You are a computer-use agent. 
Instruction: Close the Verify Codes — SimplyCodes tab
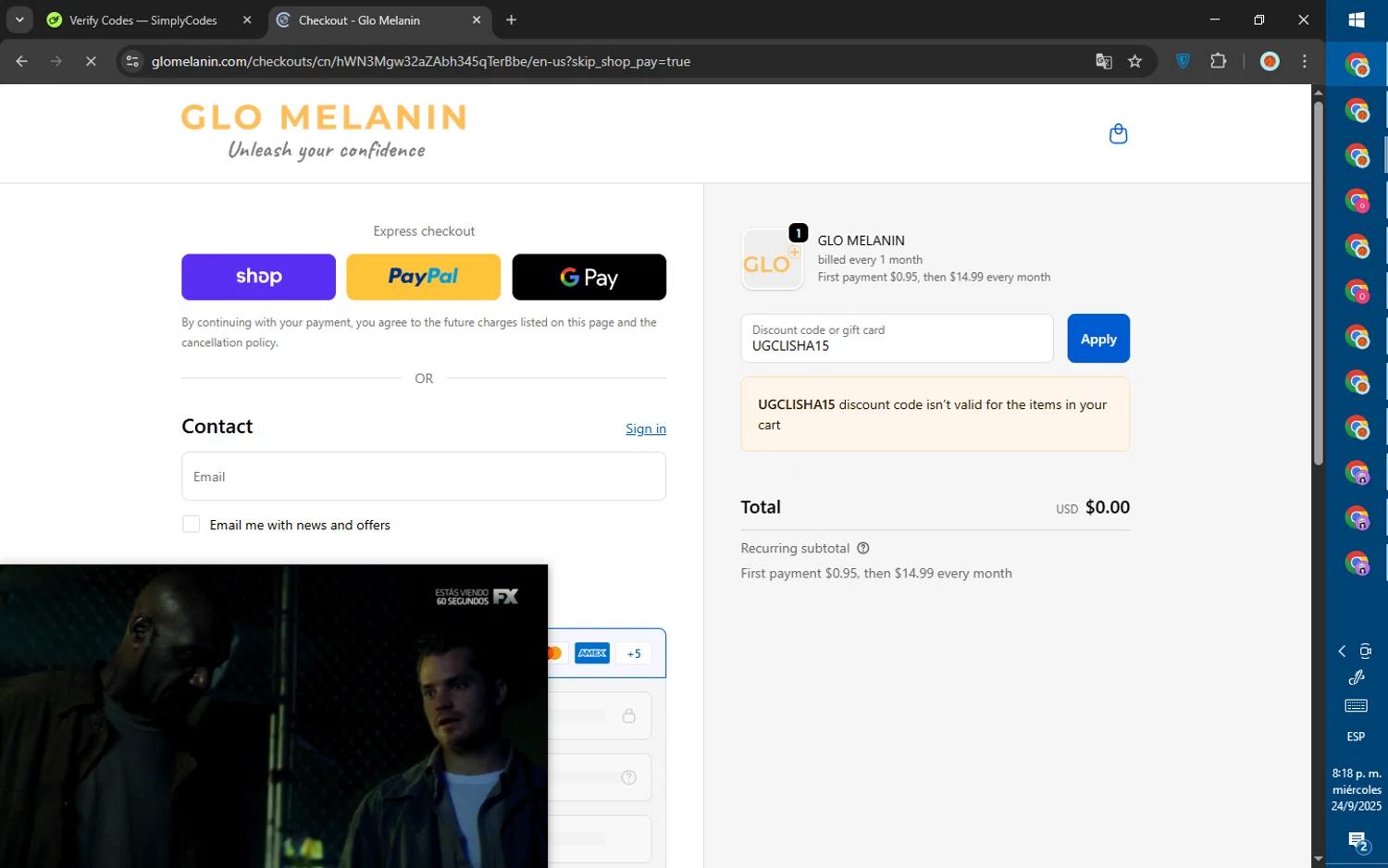pyautogui.click(x=247, y=20)
